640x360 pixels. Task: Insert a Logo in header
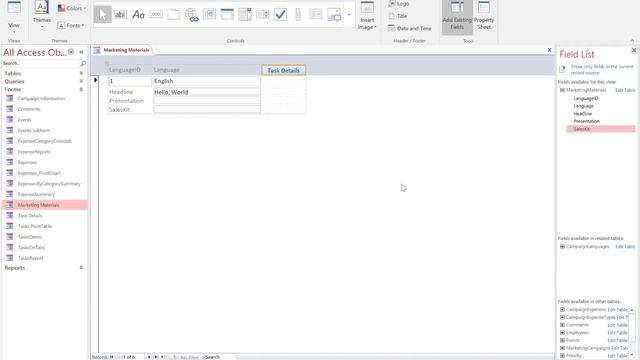point(398,4)
